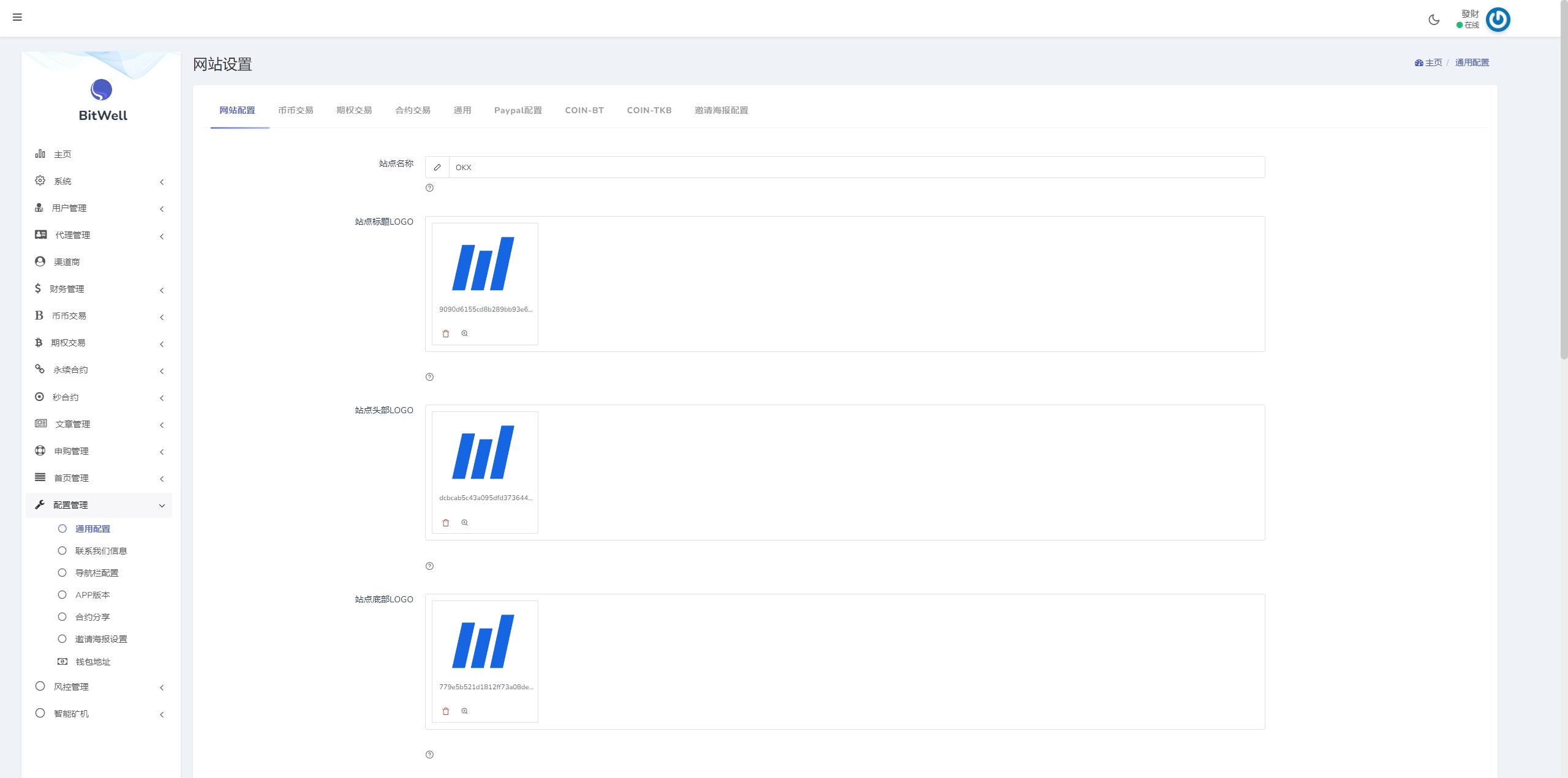Open the wallet address (钱包地址) menu item
1568x778 pixels.
click(x=92, y=662)
